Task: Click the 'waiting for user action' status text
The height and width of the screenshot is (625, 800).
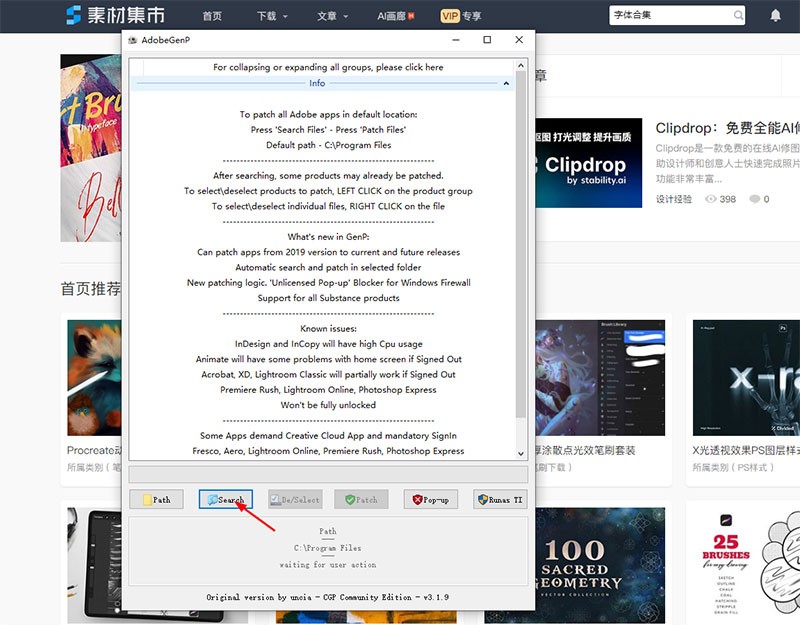Action: point(328,565)
